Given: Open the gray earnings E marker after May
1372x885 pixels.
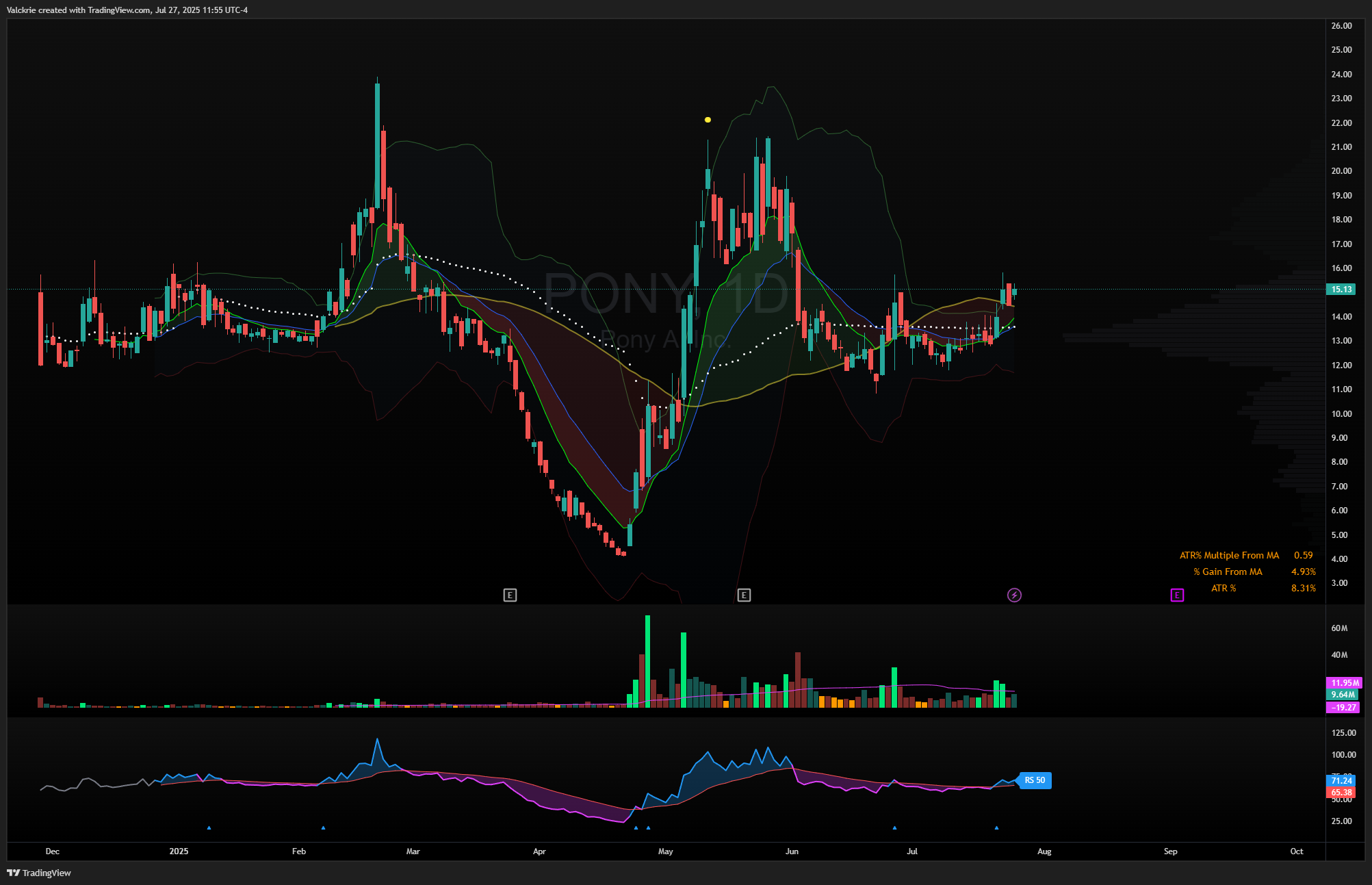Looking at the screenshot, I should [744, 595].
